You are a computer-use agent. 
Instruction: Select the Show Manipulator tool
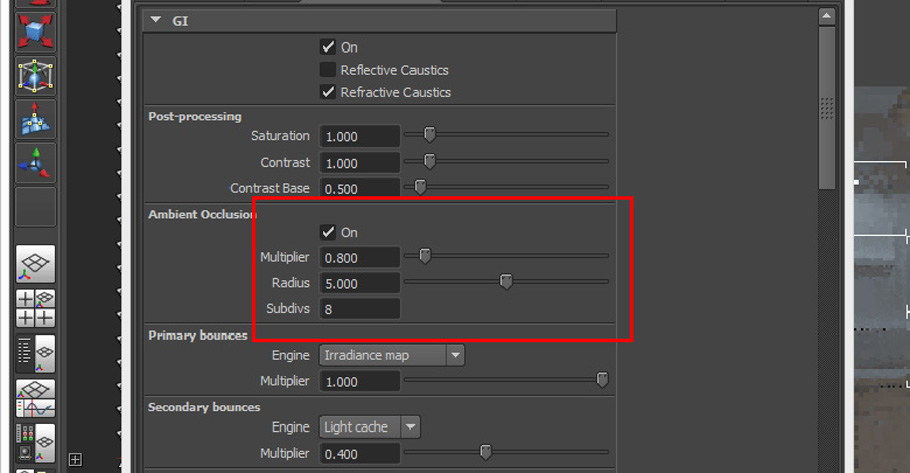35,163
